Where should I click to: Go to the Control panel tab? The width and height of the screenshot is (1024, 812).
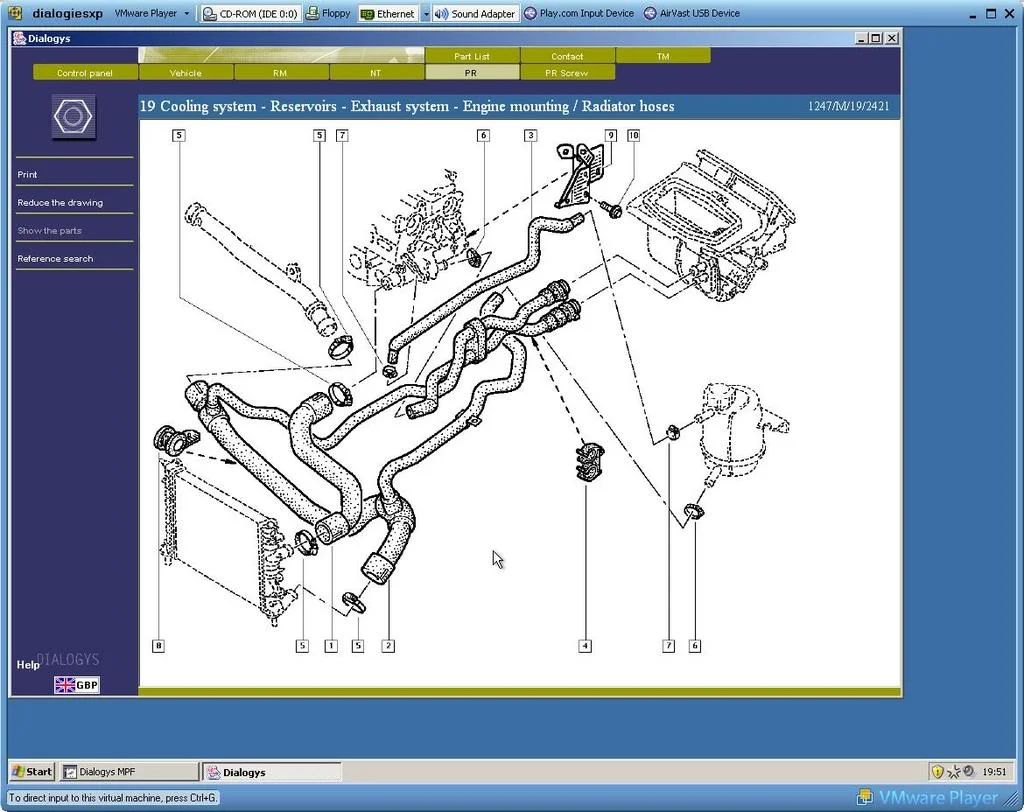tap(85, 73)
